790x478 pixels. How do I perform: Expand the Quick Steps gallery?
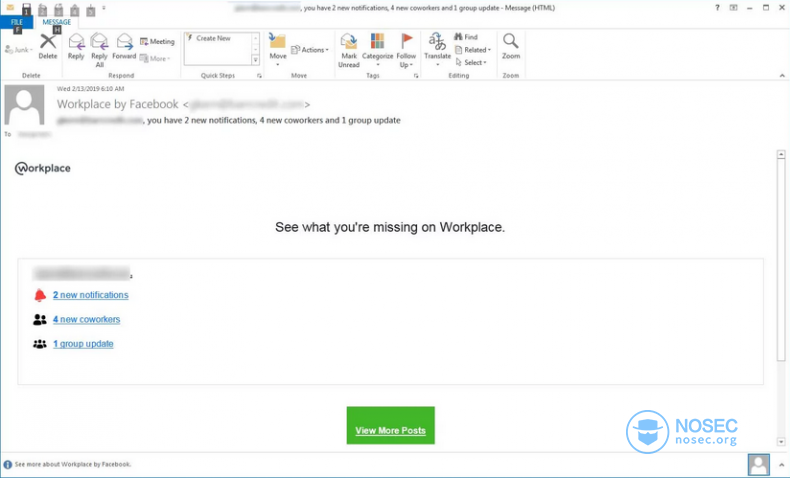point(255,60)
